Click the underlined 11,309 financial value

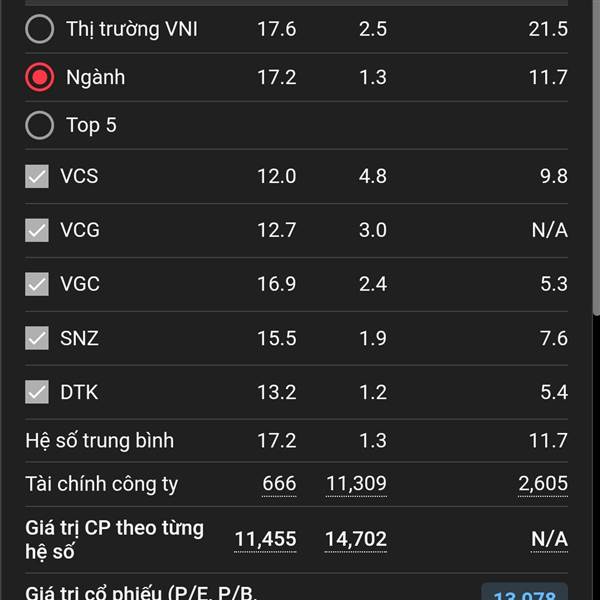[356, 484]
